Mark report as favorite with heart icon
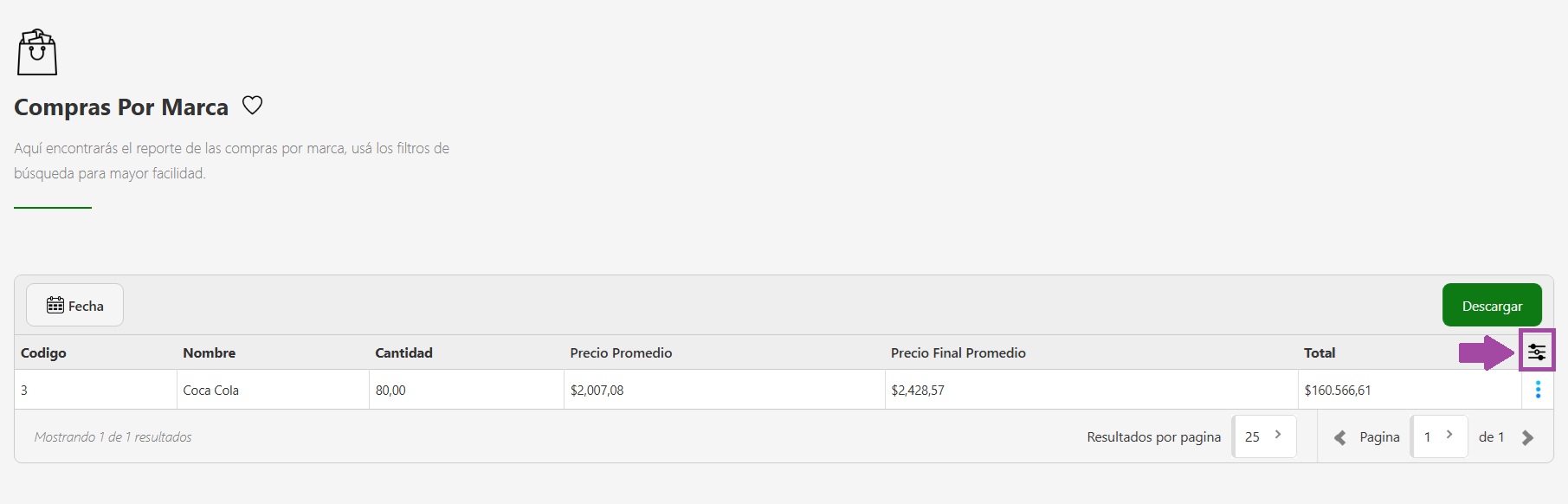1568x504 pixels. coord(252,106)
